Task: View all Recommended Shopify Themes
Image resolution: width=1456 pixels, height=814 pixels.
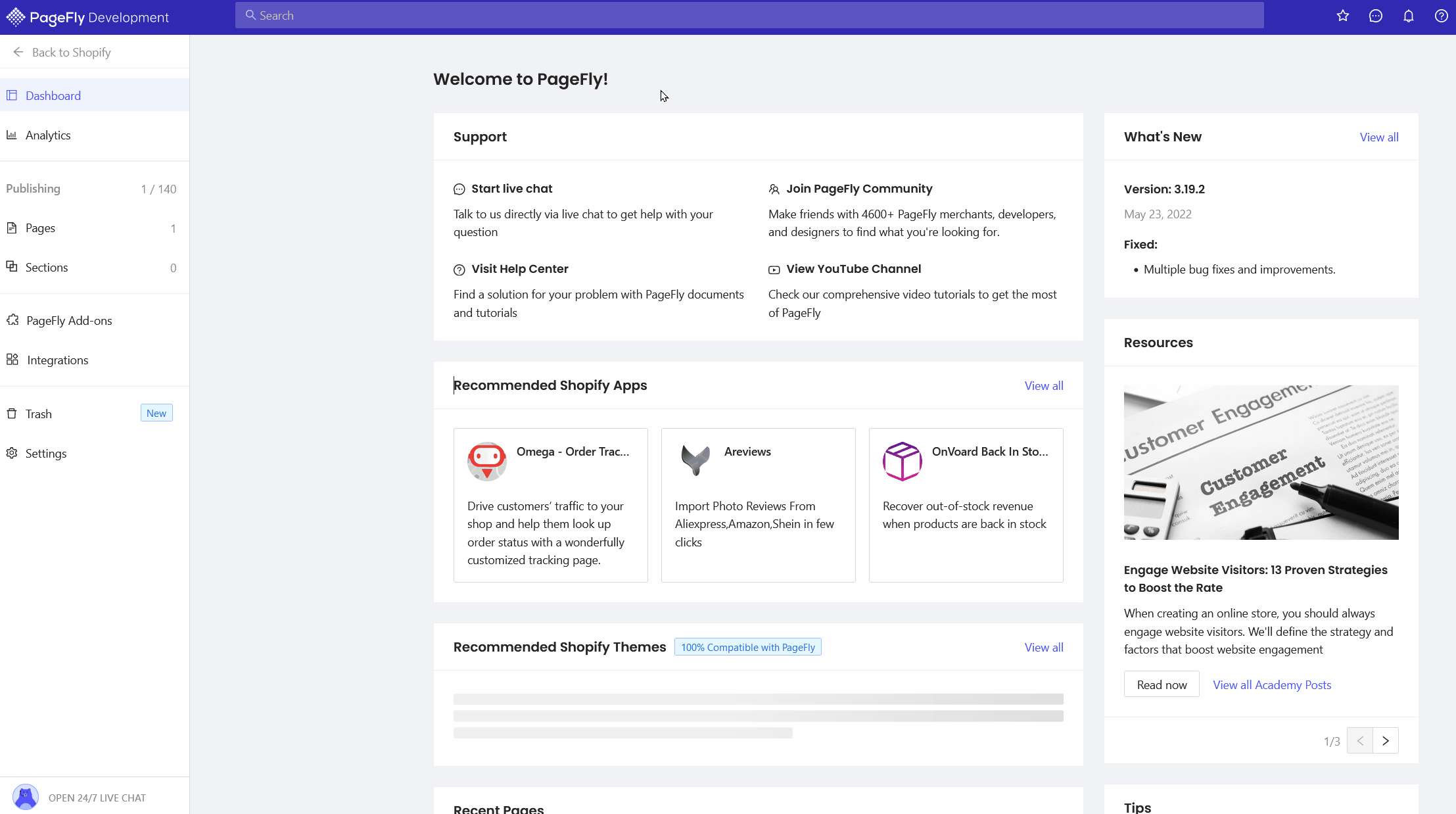Action: (1043, 647)
